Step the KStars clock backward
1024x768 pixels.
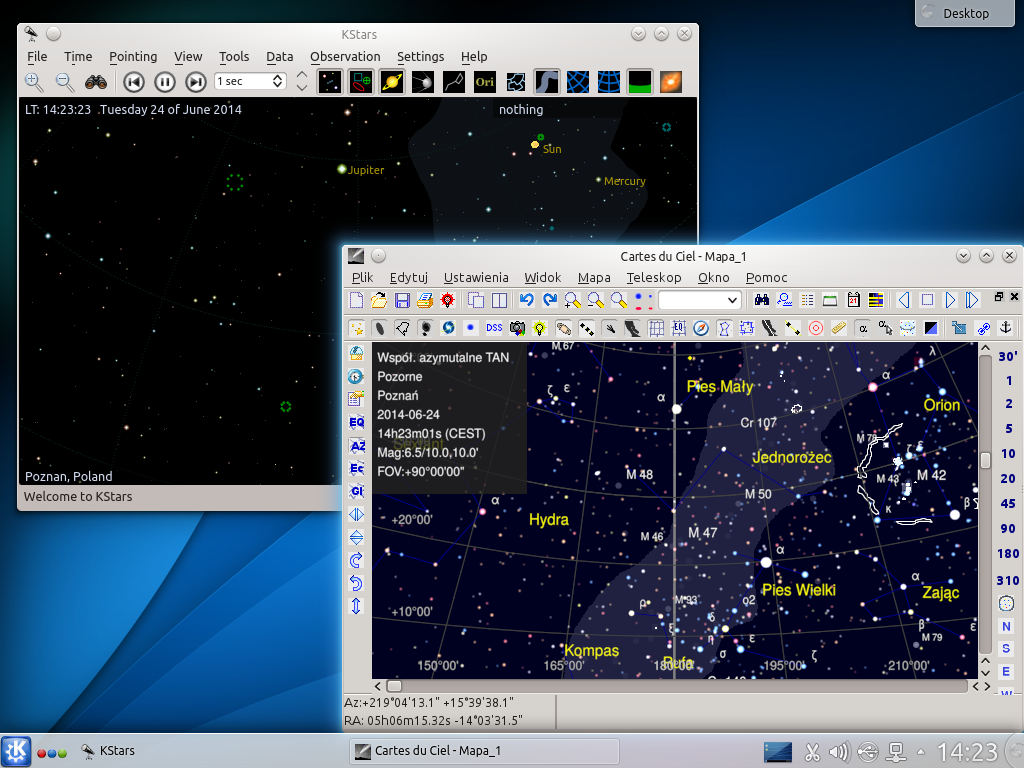point(134,82)
